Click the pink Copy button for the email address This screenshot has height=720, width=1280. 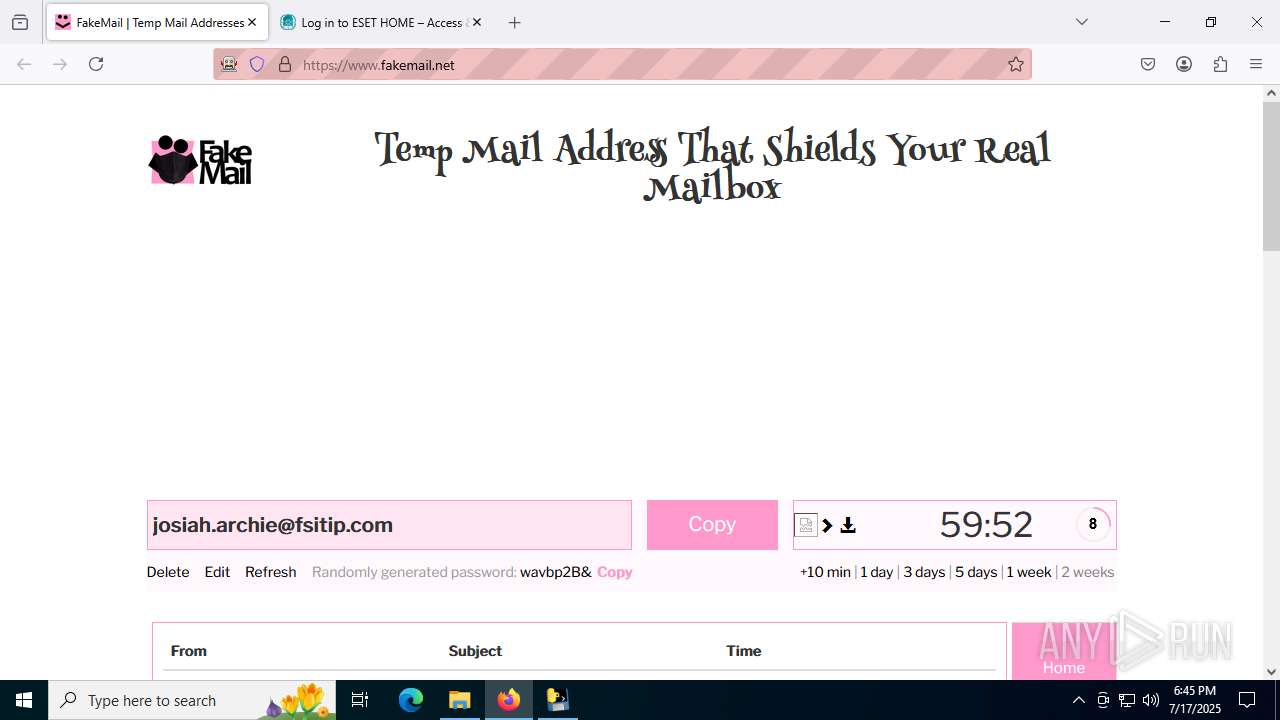(712, 525)
